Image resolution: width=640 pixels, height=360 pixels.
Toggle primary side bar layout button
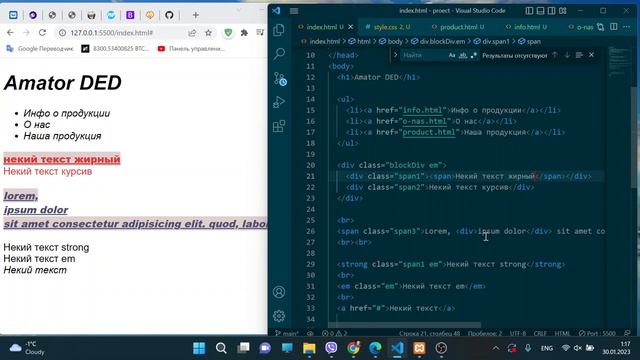pos(529,11)
